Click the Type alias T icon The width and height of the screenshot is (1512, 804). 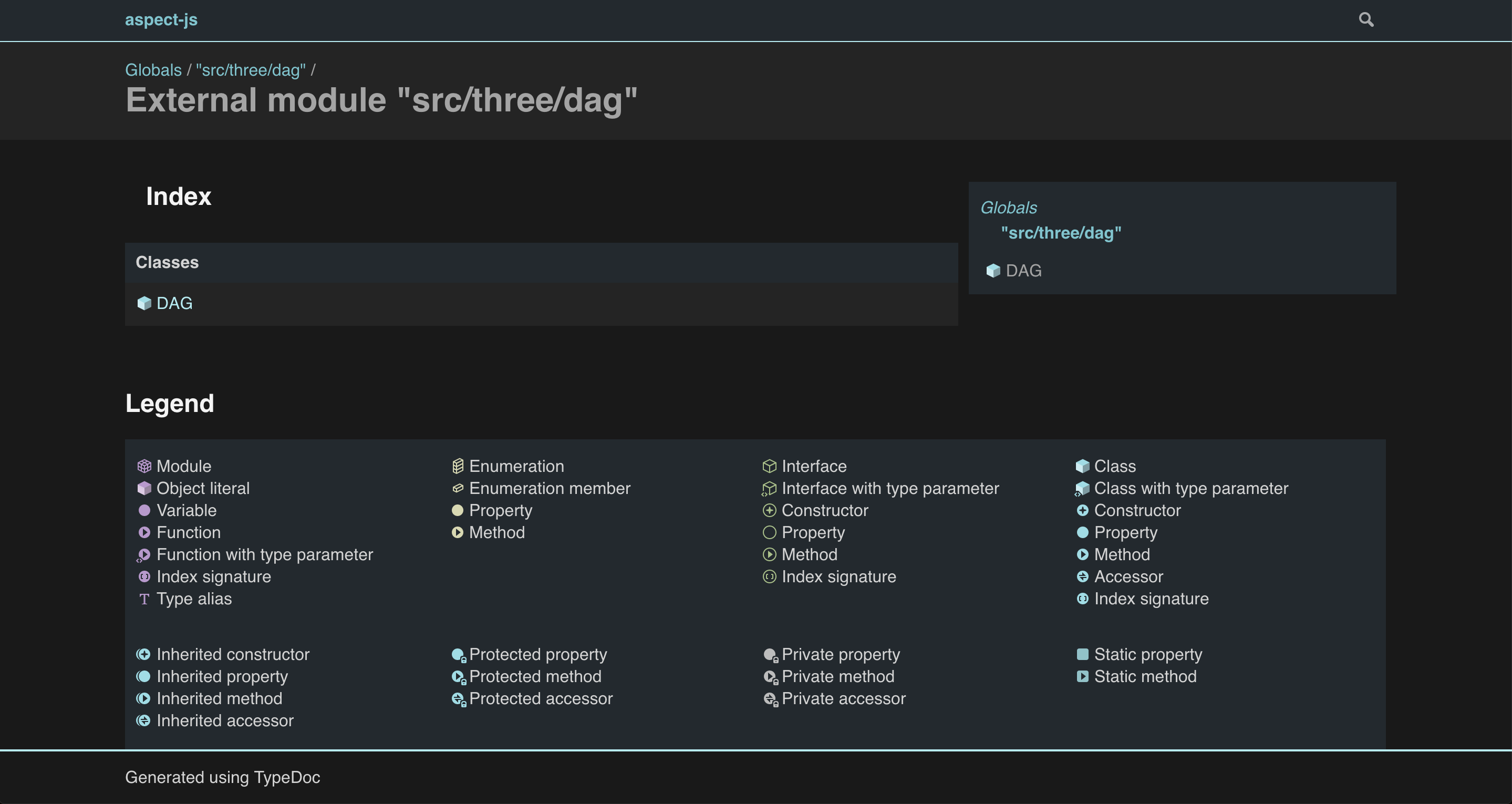pyautogui.click(x=144, y=599)
